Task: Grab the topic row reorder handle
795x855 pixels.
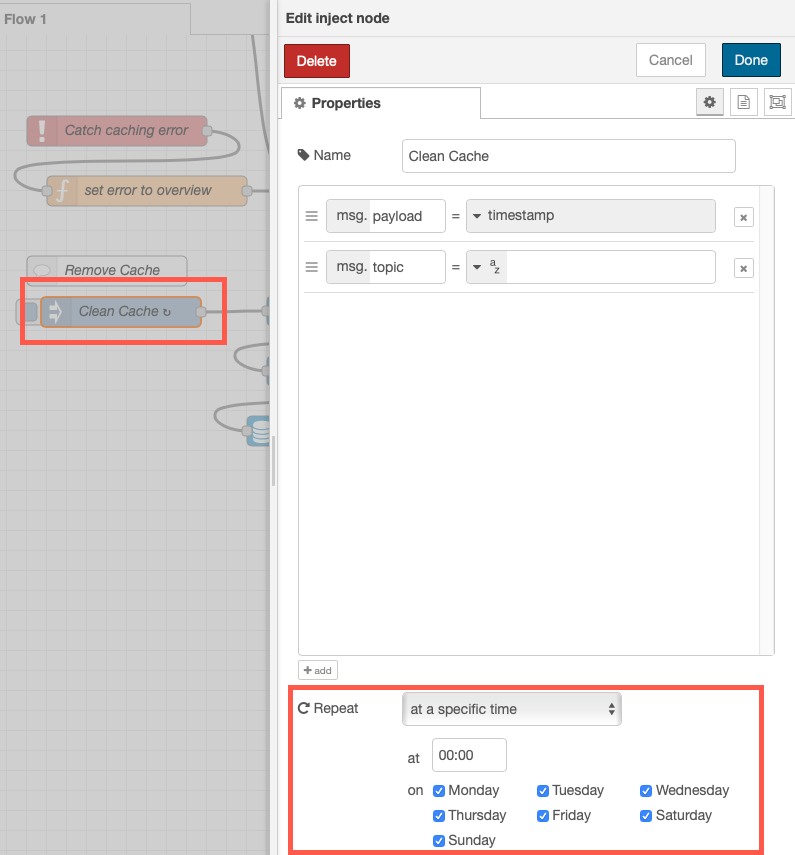Action: point(311,267)
